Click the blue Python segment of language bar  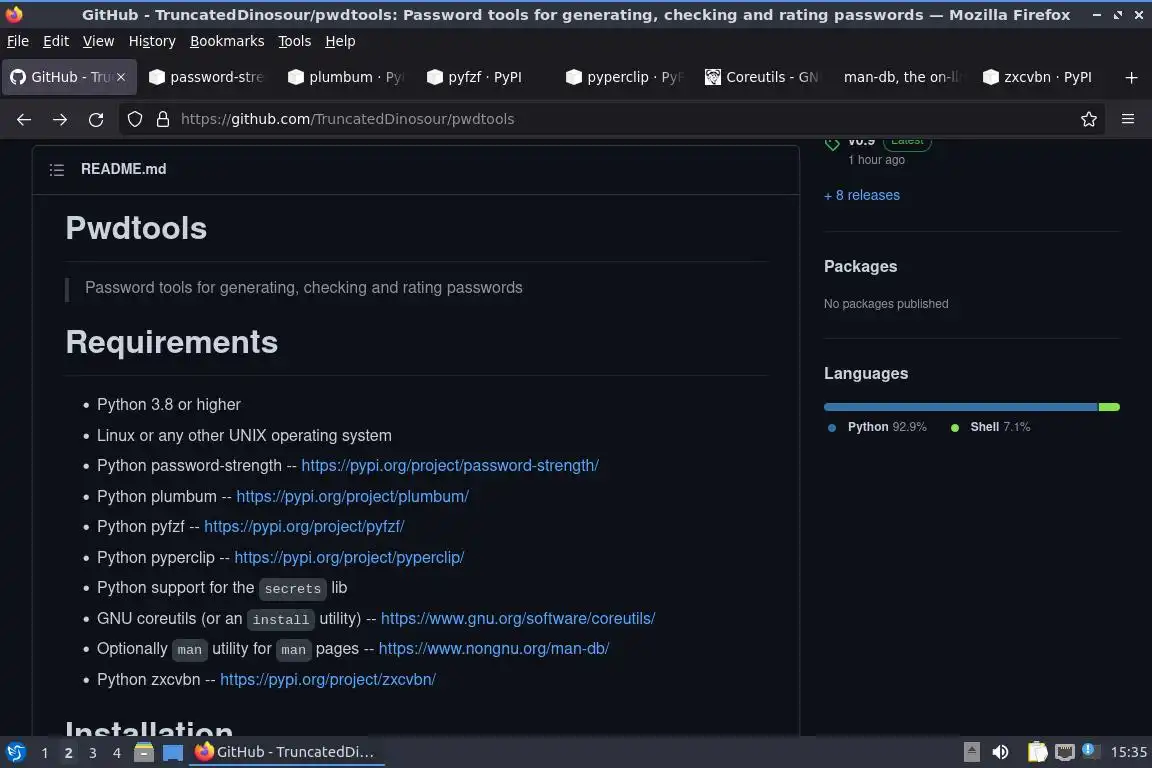(961, 407)
